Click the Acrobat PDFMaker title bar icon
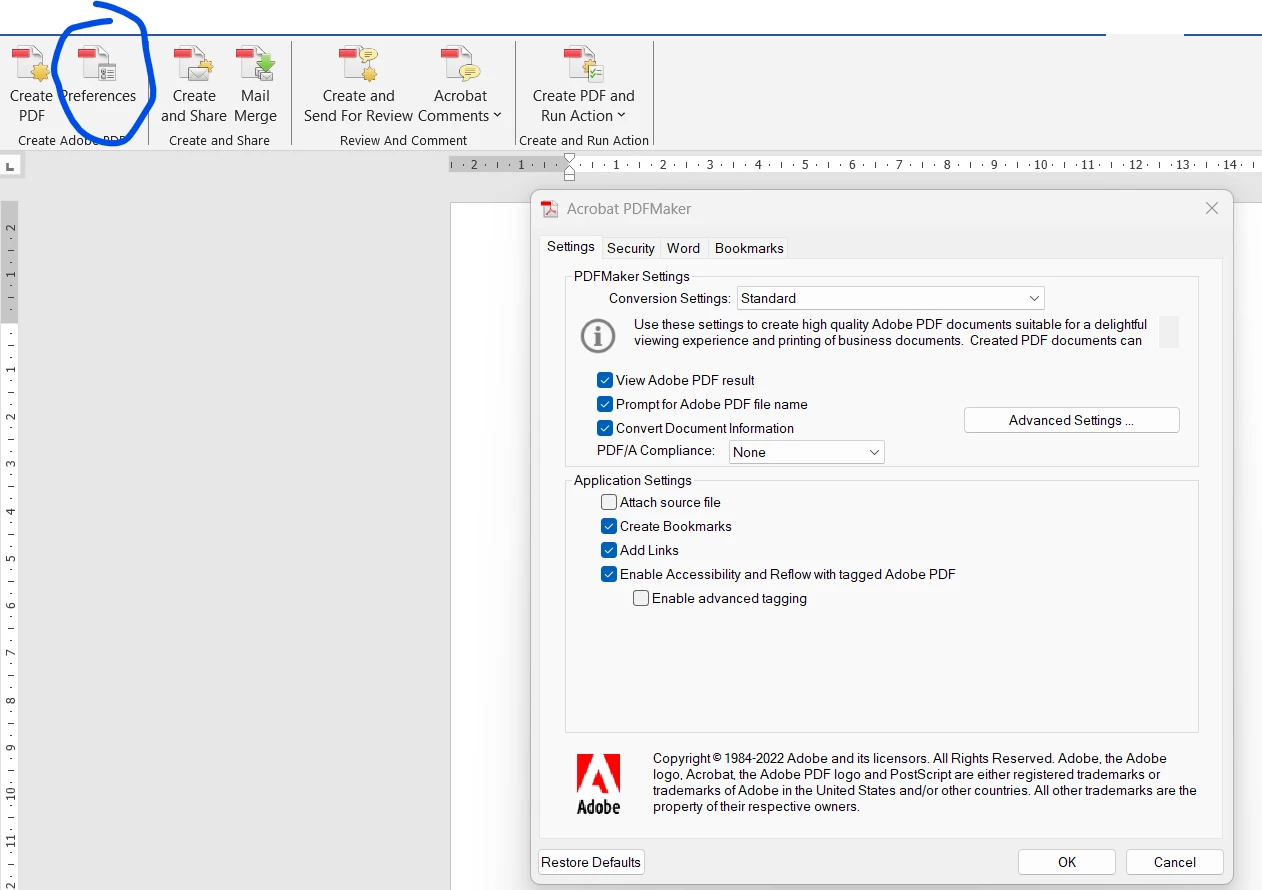This screenshot has height=890, width=1262. tap(549, 209)
